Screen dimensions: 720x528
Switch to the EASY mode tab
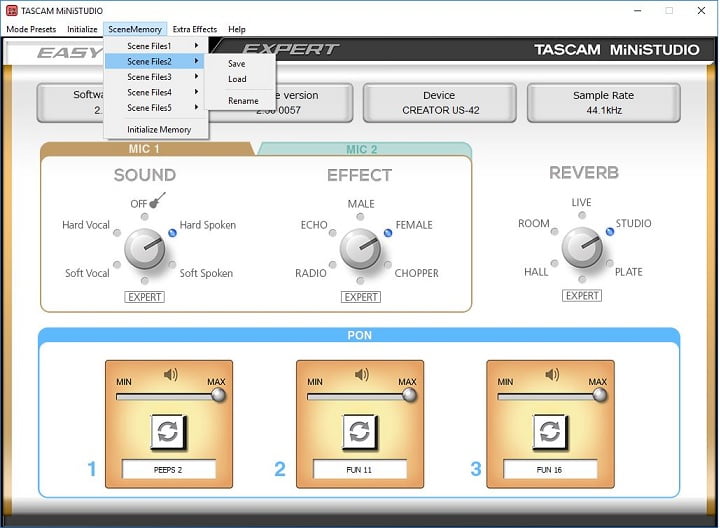(69, 52)
